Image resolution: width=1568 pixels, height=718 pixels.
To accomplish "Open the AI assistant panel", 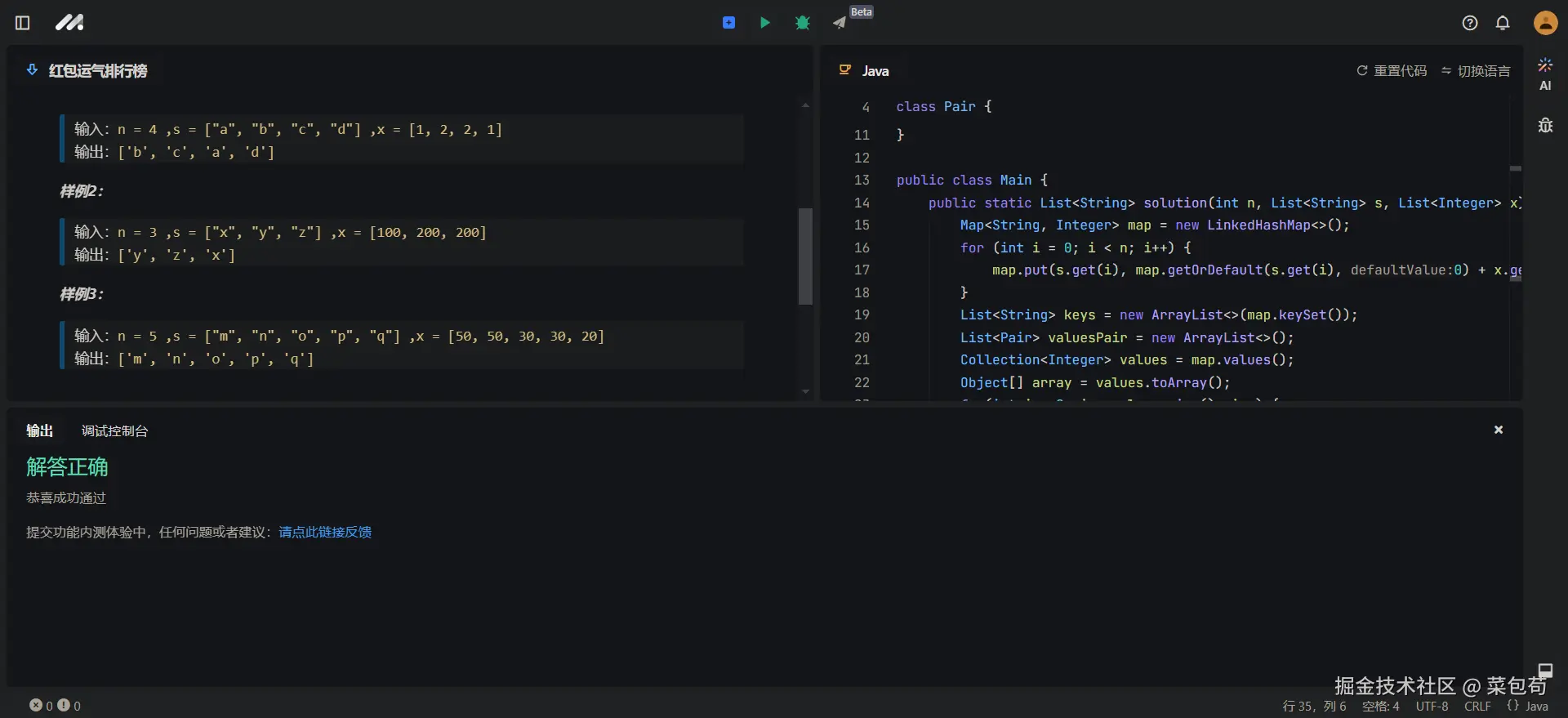I will pos(1545,74).
